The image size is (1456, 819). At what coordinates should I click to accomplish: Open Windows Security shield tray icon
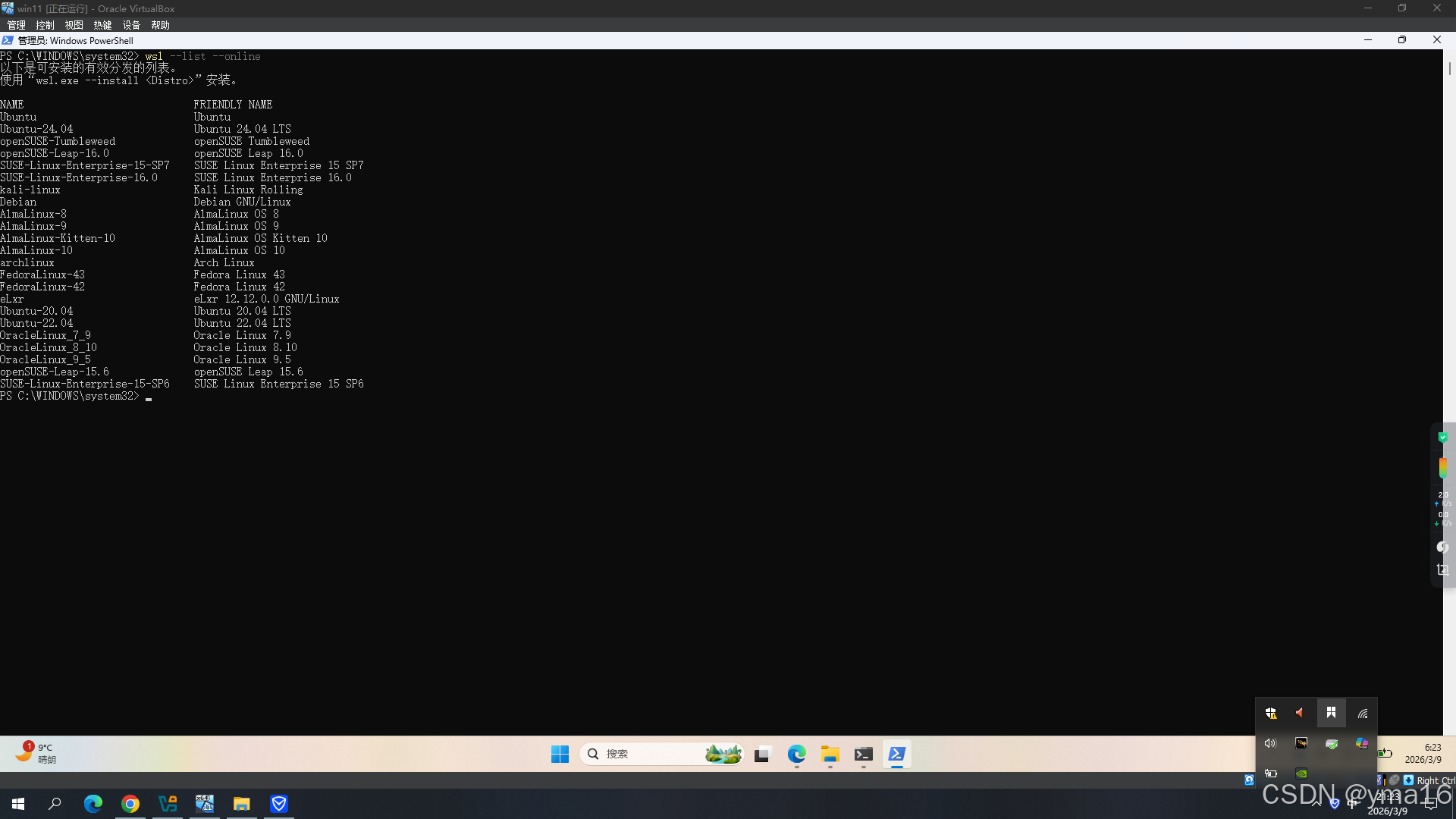pyautogui.click(x=1271, y=713)
